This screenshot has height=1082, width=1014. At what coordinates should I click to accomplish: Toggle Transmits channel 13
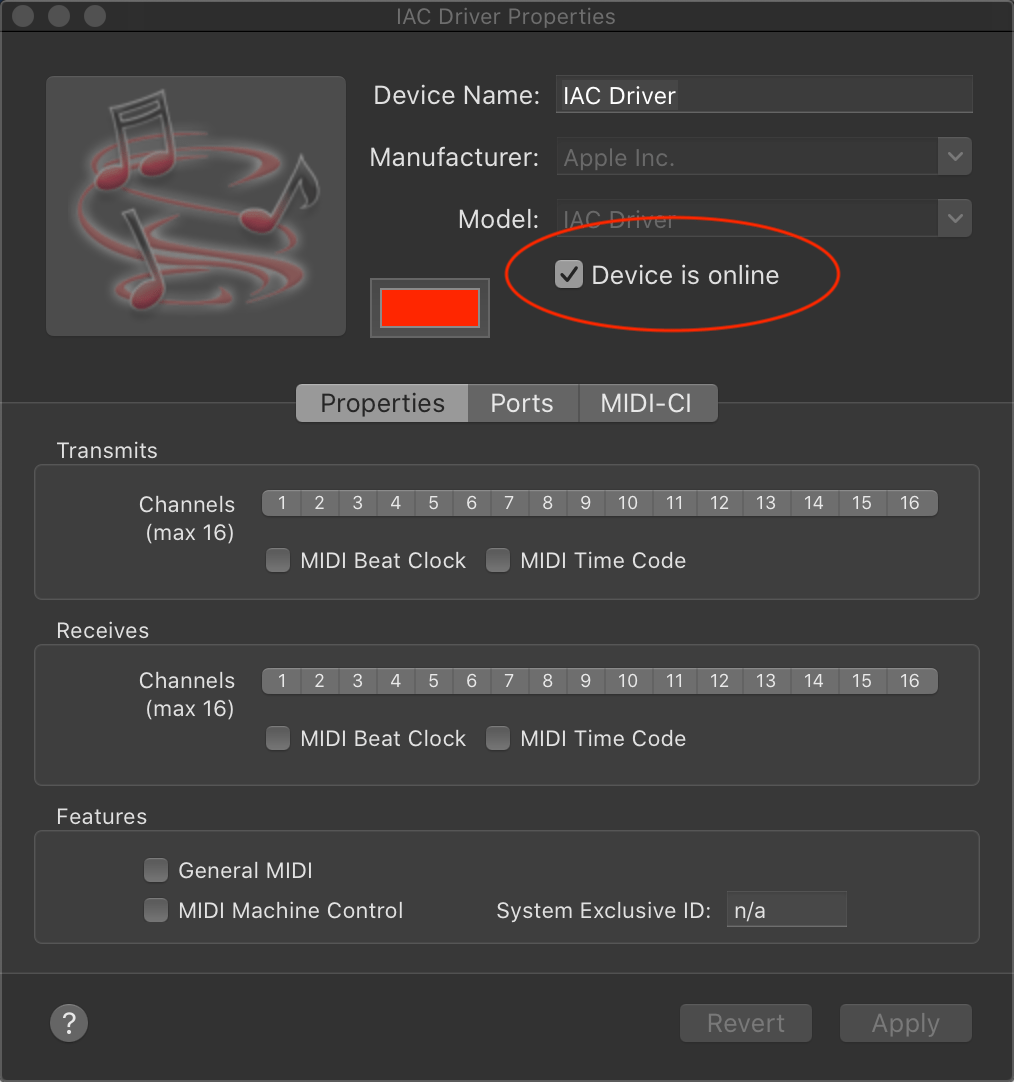[x=766, y=503]
